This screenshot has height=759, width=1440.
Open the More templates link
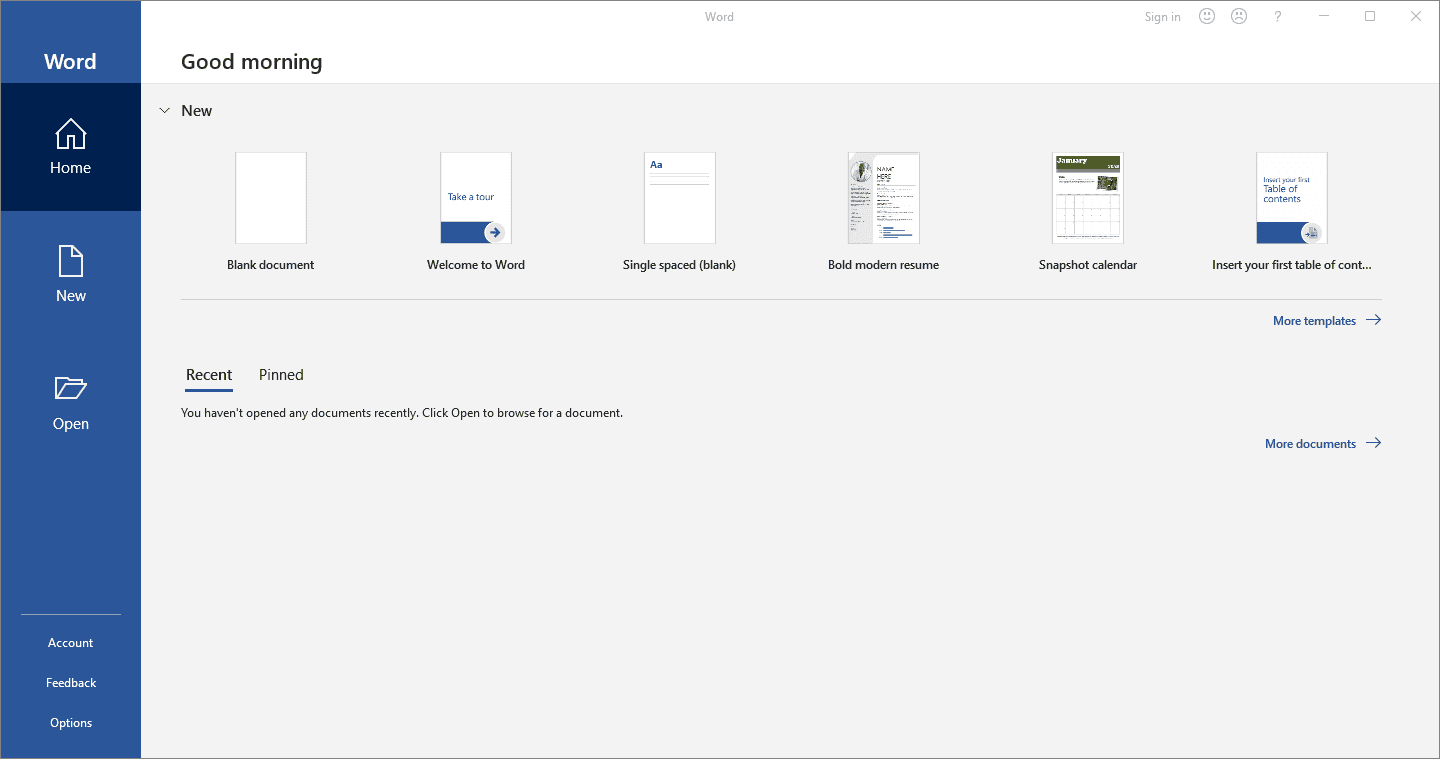1314,321
